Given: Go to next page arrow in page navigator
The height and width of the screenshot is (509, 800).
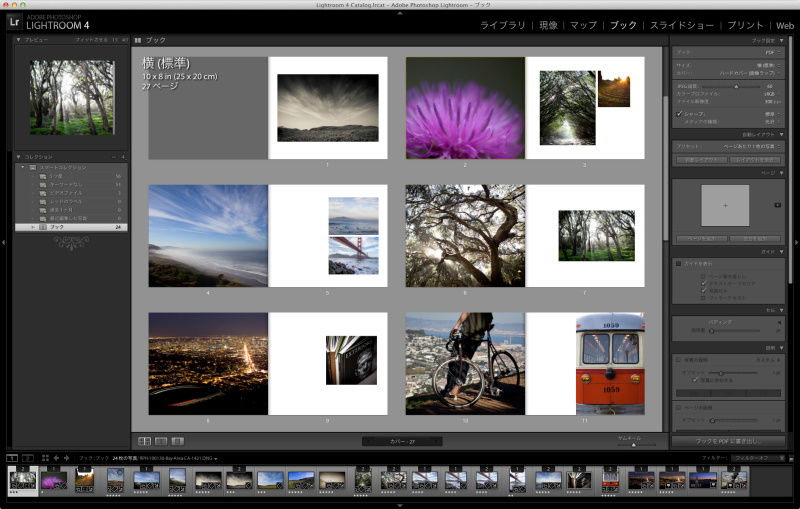Looking at the screenshot, I should (x=435, y=441).
